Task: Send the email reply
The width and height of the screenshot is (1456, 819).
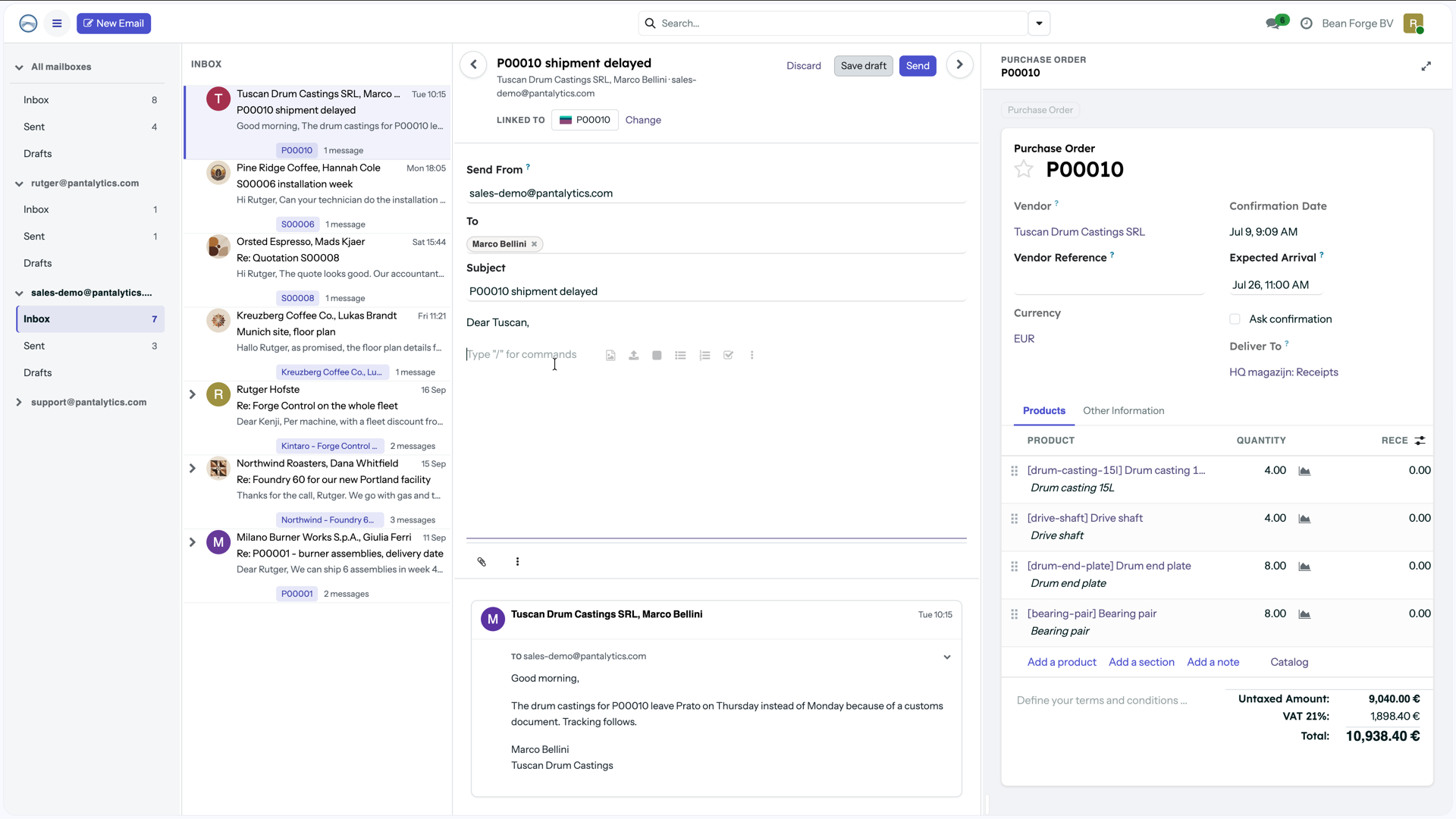Action: [x=918, y=66]
